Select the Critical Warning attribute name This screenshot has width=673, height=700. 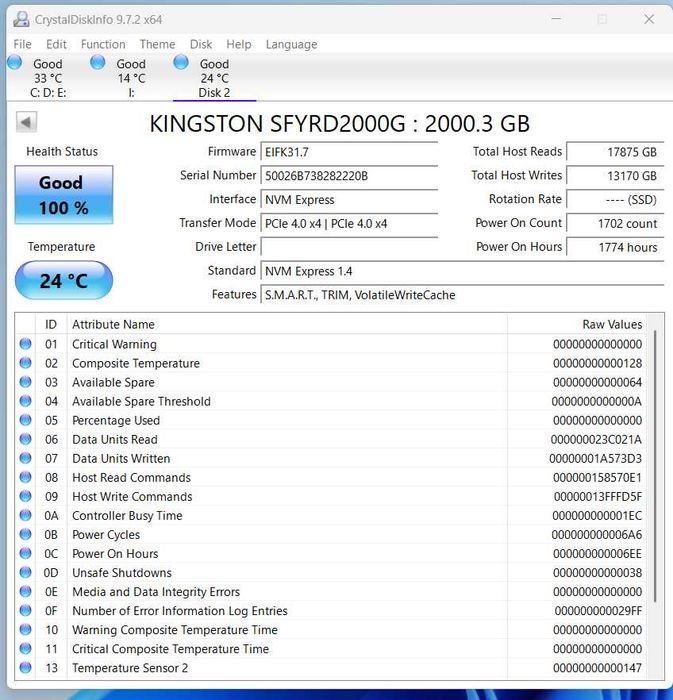[x=114, y=344]
